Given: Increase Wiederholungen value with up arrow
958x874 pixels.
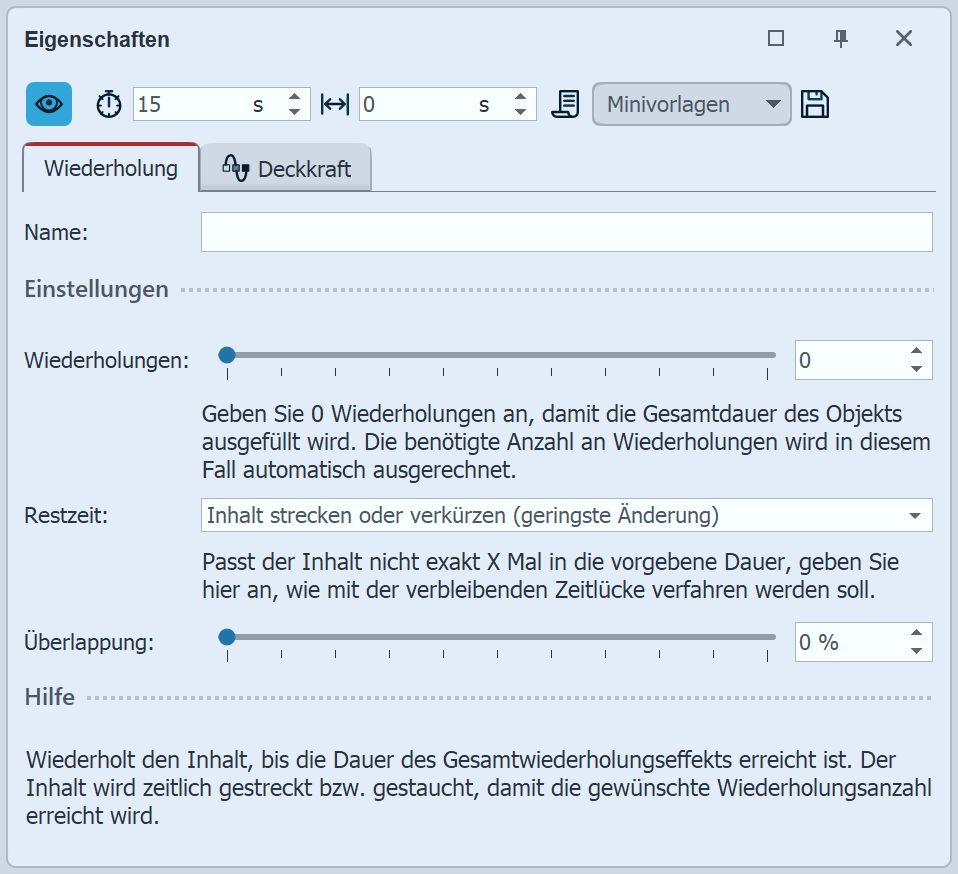Looking at the screenshot, I should click(916, 351).
